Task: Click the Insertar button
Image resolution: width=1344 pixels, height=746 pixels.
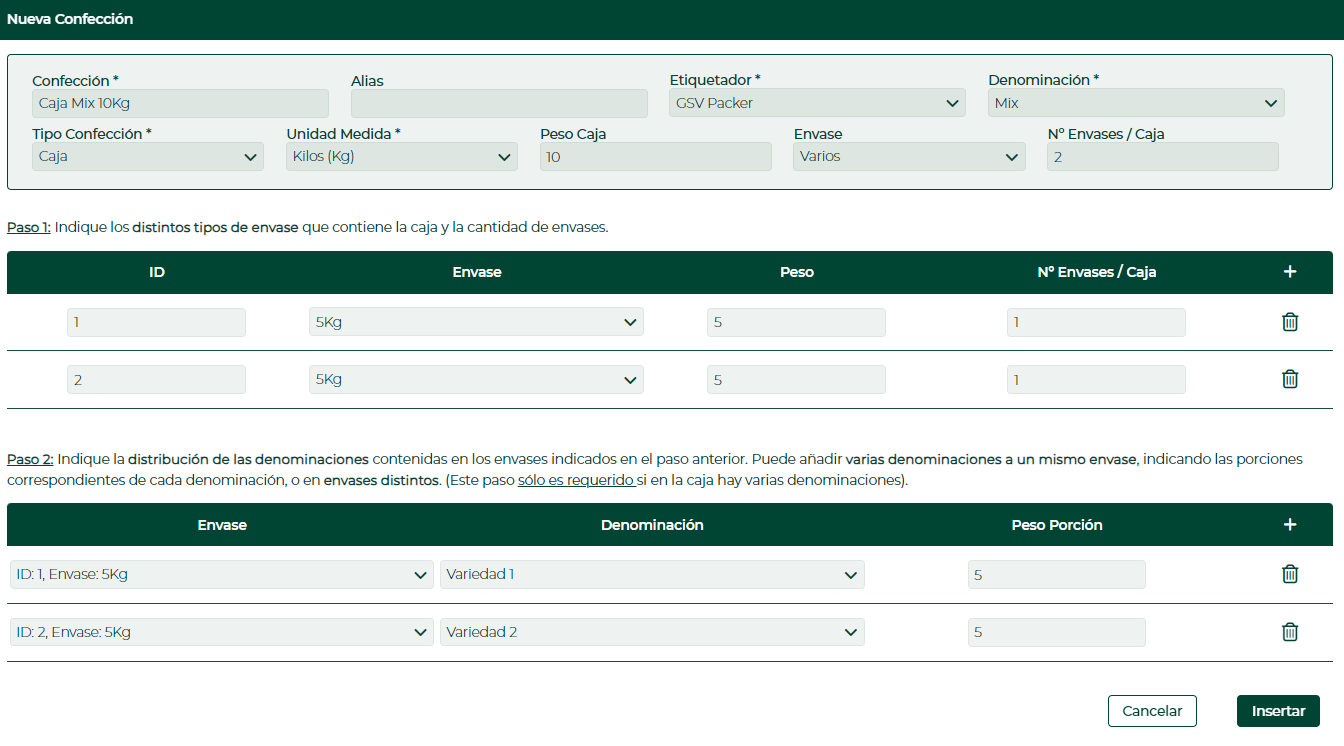Action: (1278, 711)
